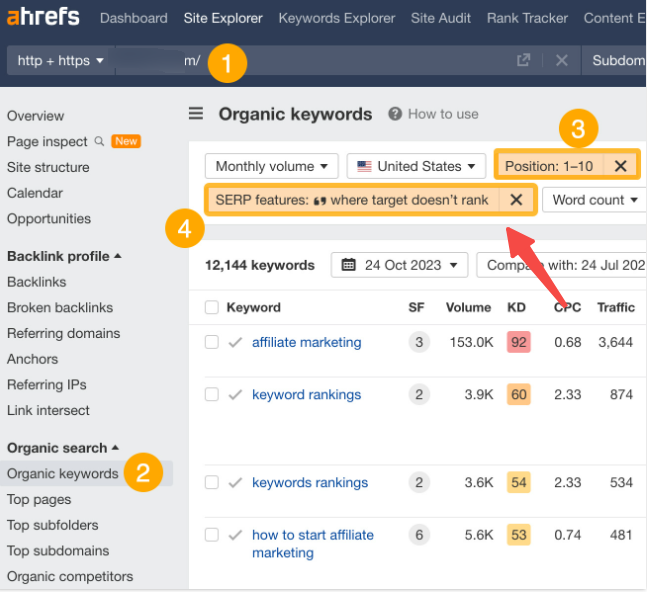
Task: Open the affiliate marketing keyword link
Action: 307,342
